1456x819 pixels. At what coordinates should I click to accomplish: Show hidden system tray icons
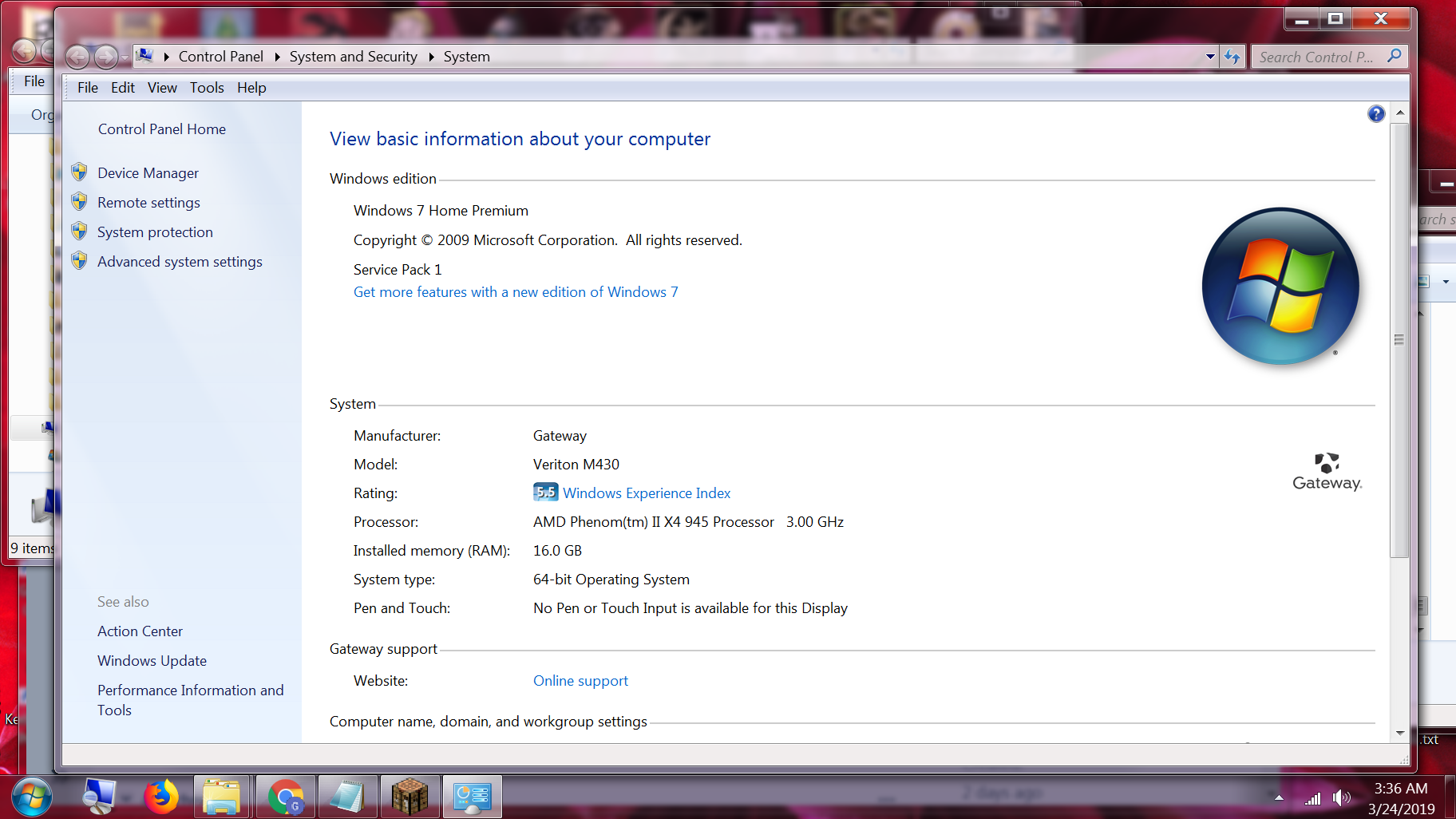1279,797
